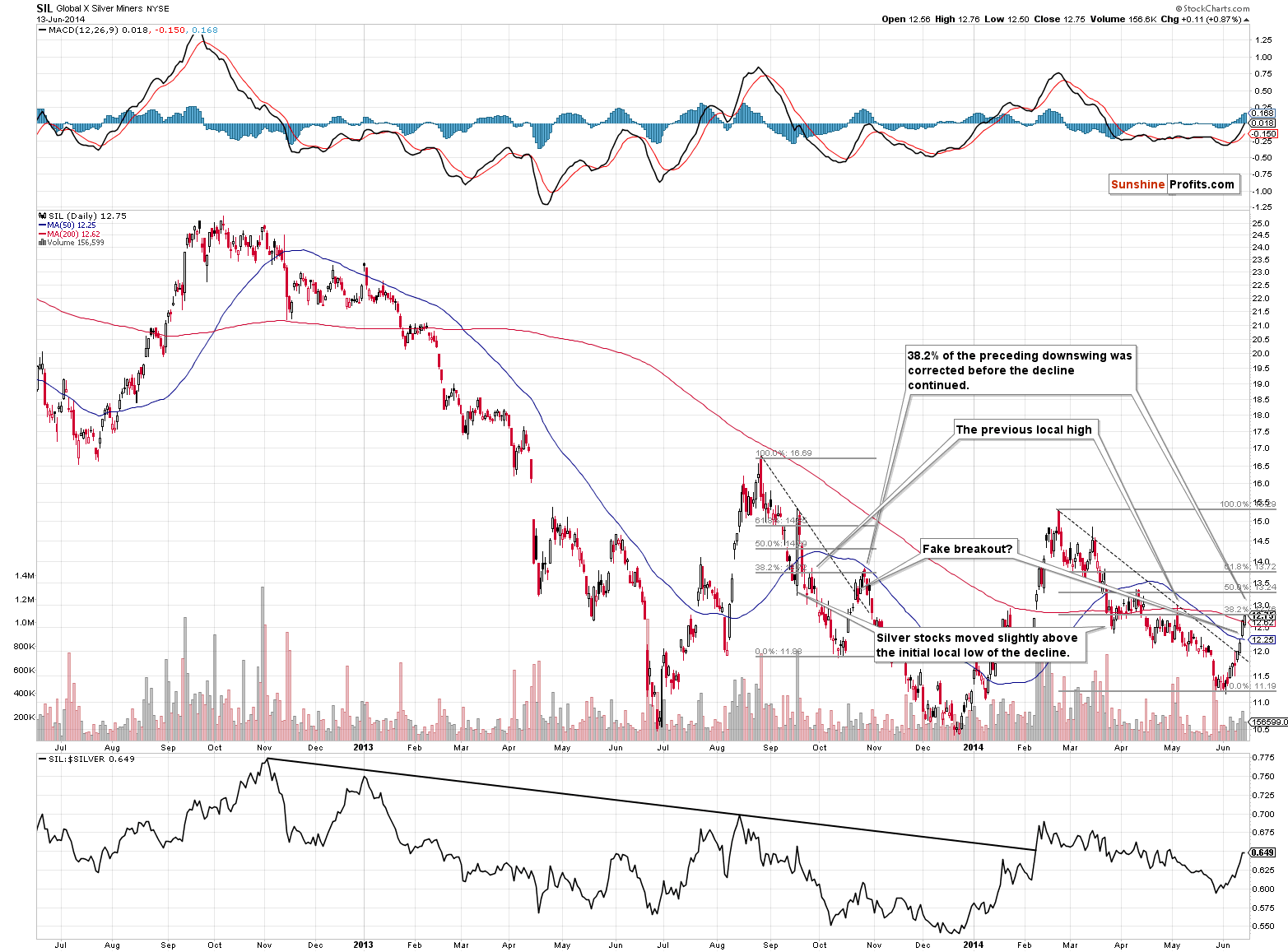Click the 25.0 price axis label
The height and width of the screenshot is (952, 1288).
[x=1260, y=223]
